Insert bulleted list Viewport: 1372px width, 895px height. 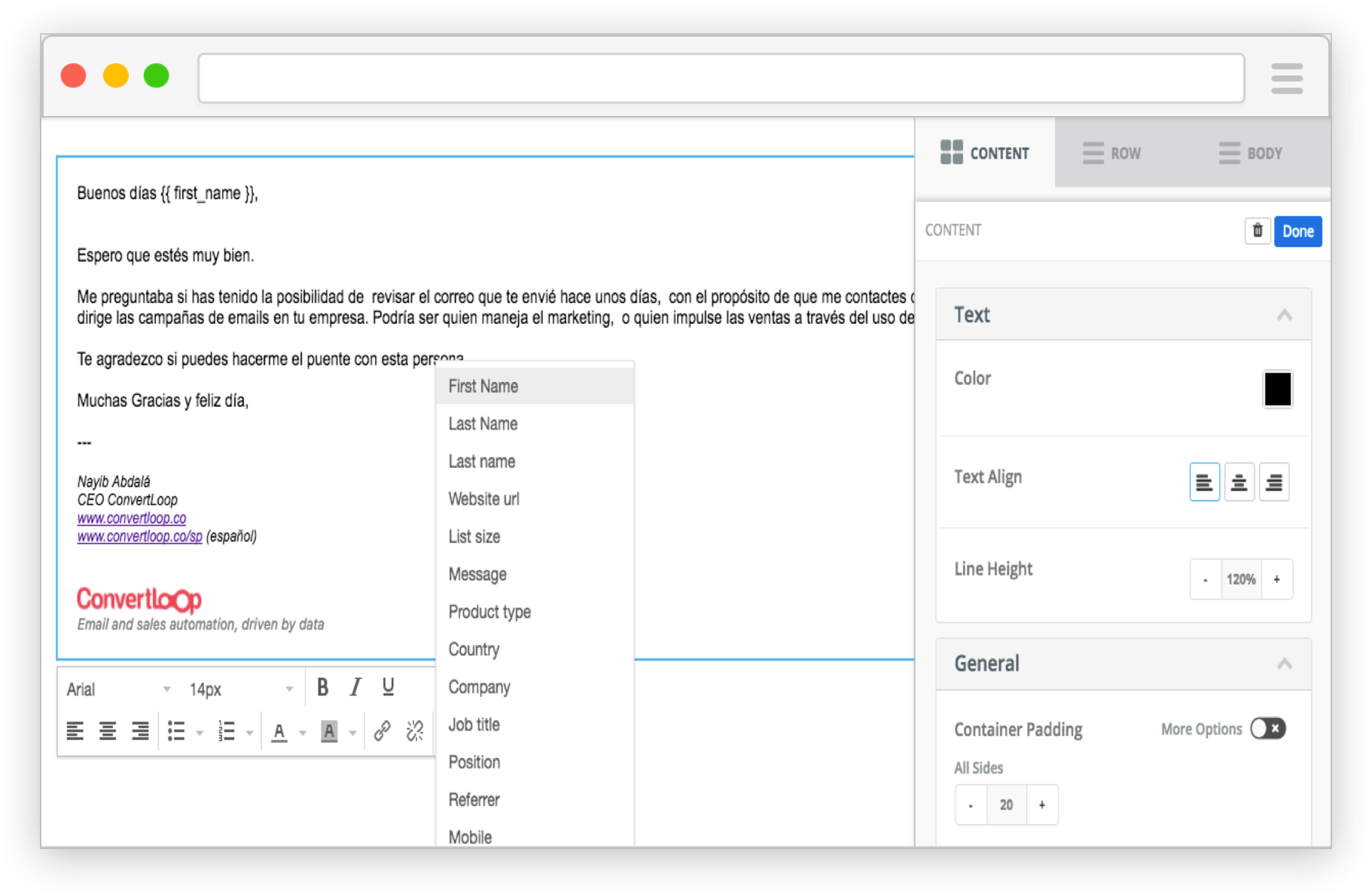tap(176, 731)
